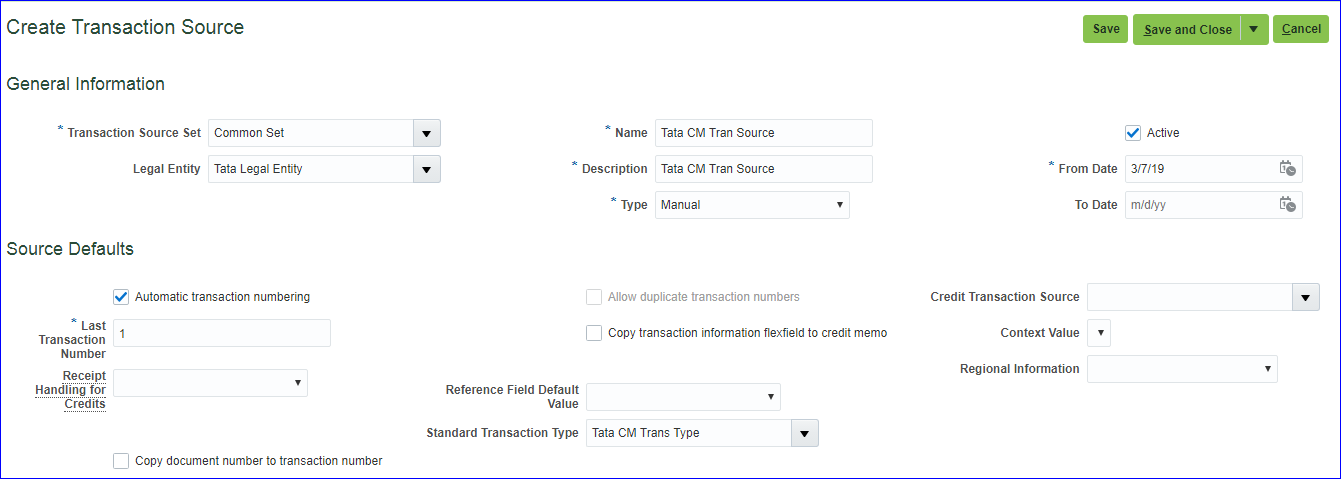Toggle the Active checkbox
The width and height of the screenshot is (1341, 479).
click(1133, 133)
